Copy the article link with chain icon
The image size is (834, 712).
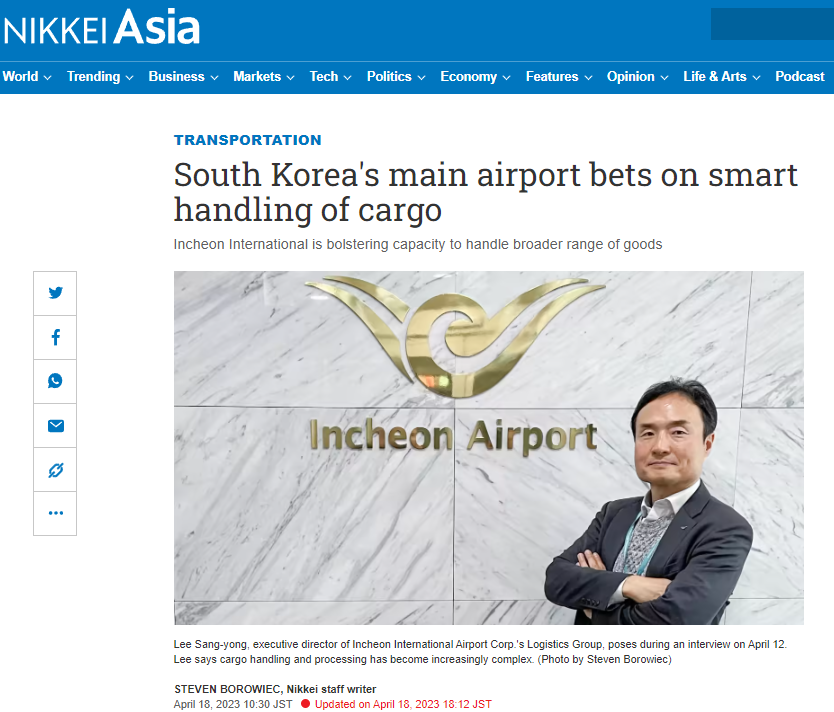pos(55,470)
